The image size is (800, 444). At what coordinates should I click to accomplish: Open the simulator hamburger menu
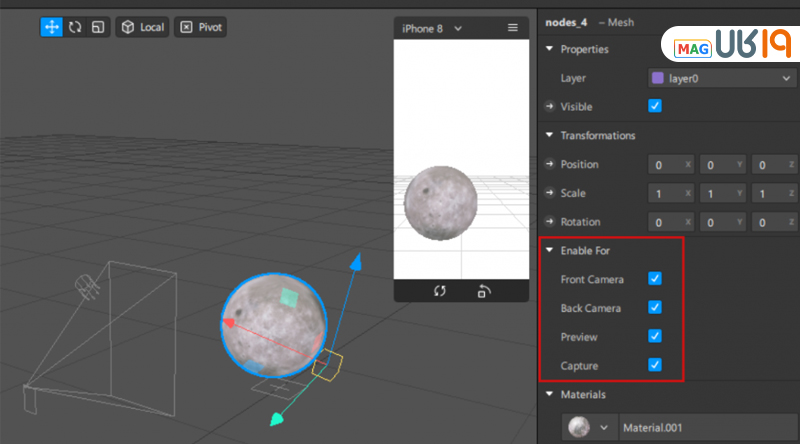click(x=513, y=28)
